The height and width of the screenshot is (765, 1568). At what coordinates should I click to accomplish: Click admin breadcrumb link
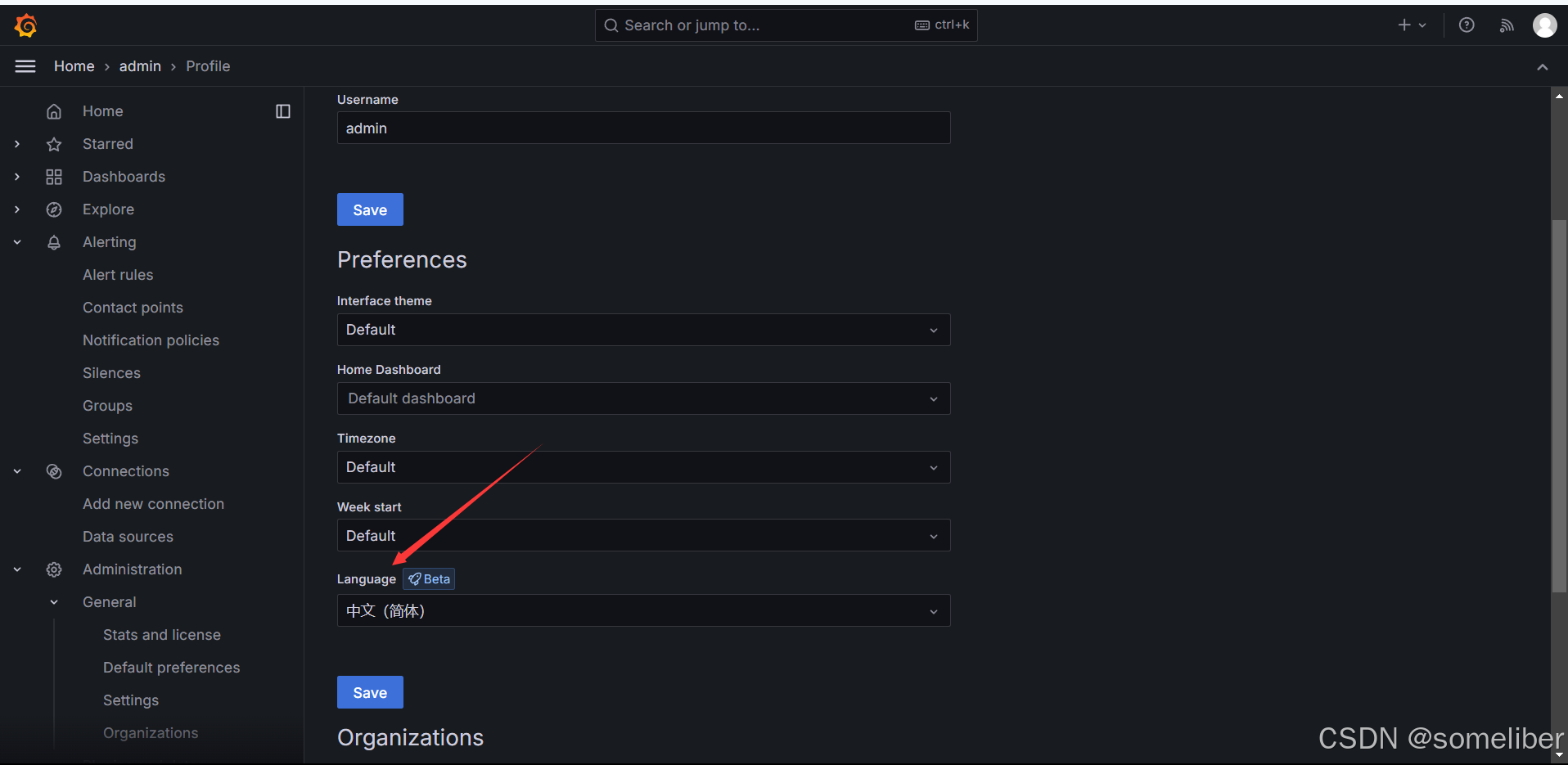[x=140, y=66]
